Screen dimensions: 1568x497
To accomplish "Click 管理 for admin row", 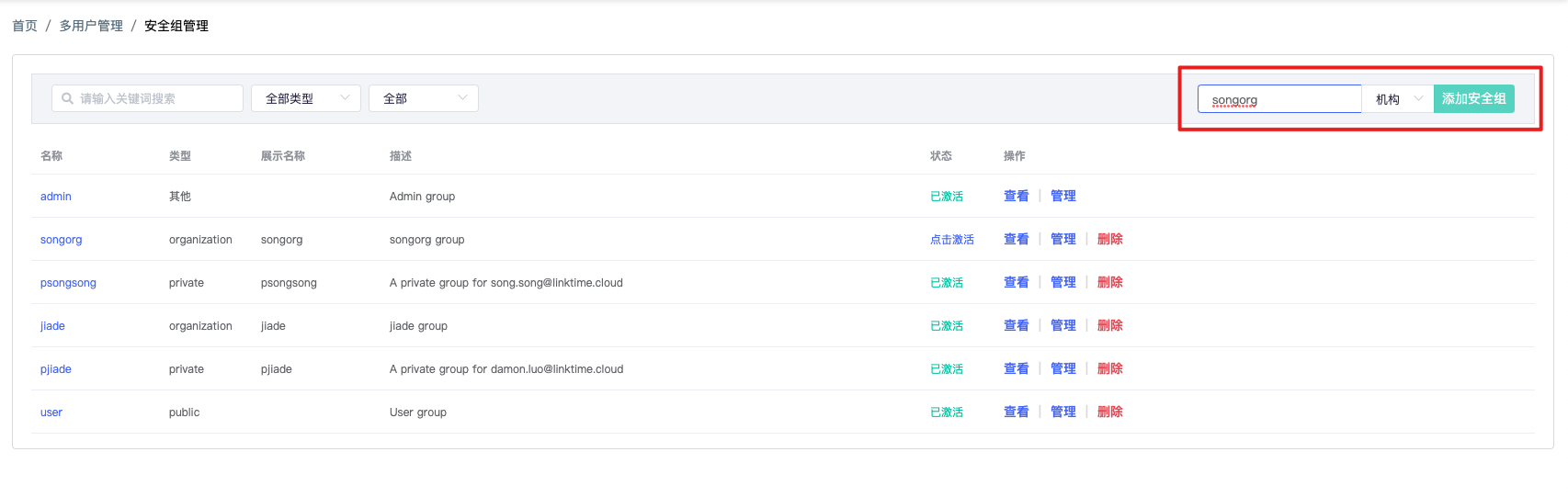I will pyautogui.click(x=1063, y=196).
